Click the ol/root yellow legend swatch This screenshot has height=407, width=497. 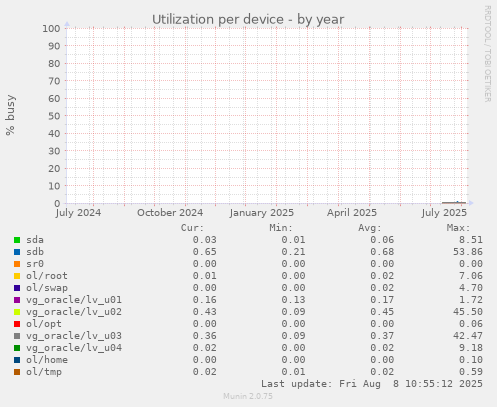17,276
